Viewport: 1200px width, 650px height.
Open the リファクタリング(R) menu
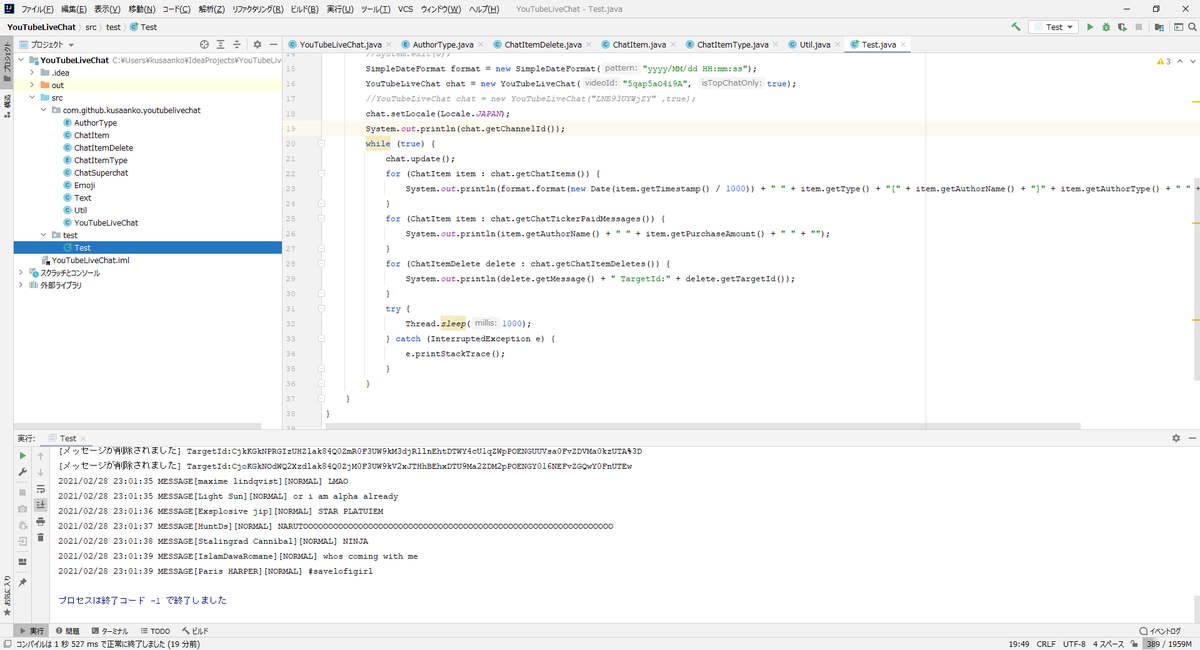tap(257, 9)
